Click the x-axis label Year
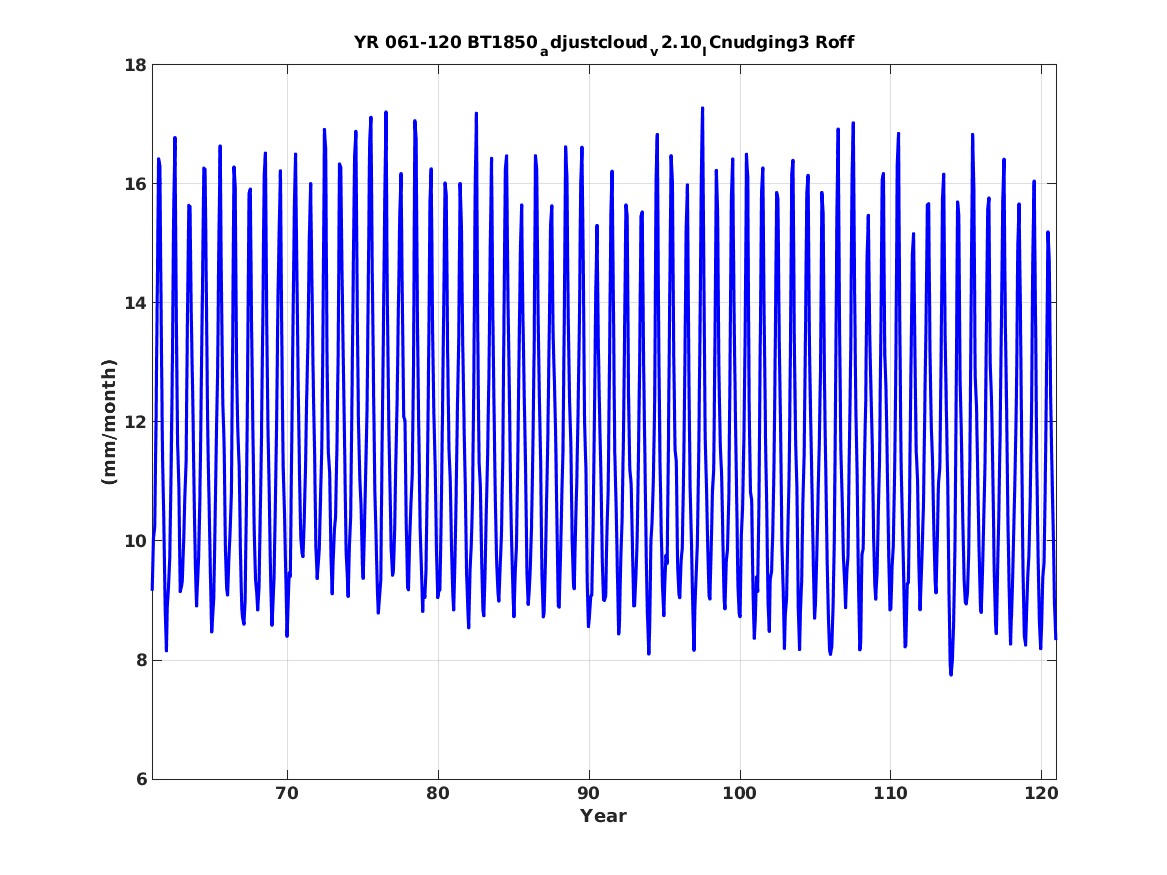This screenshot has height=875, width=1167. (x=604, y=815)
